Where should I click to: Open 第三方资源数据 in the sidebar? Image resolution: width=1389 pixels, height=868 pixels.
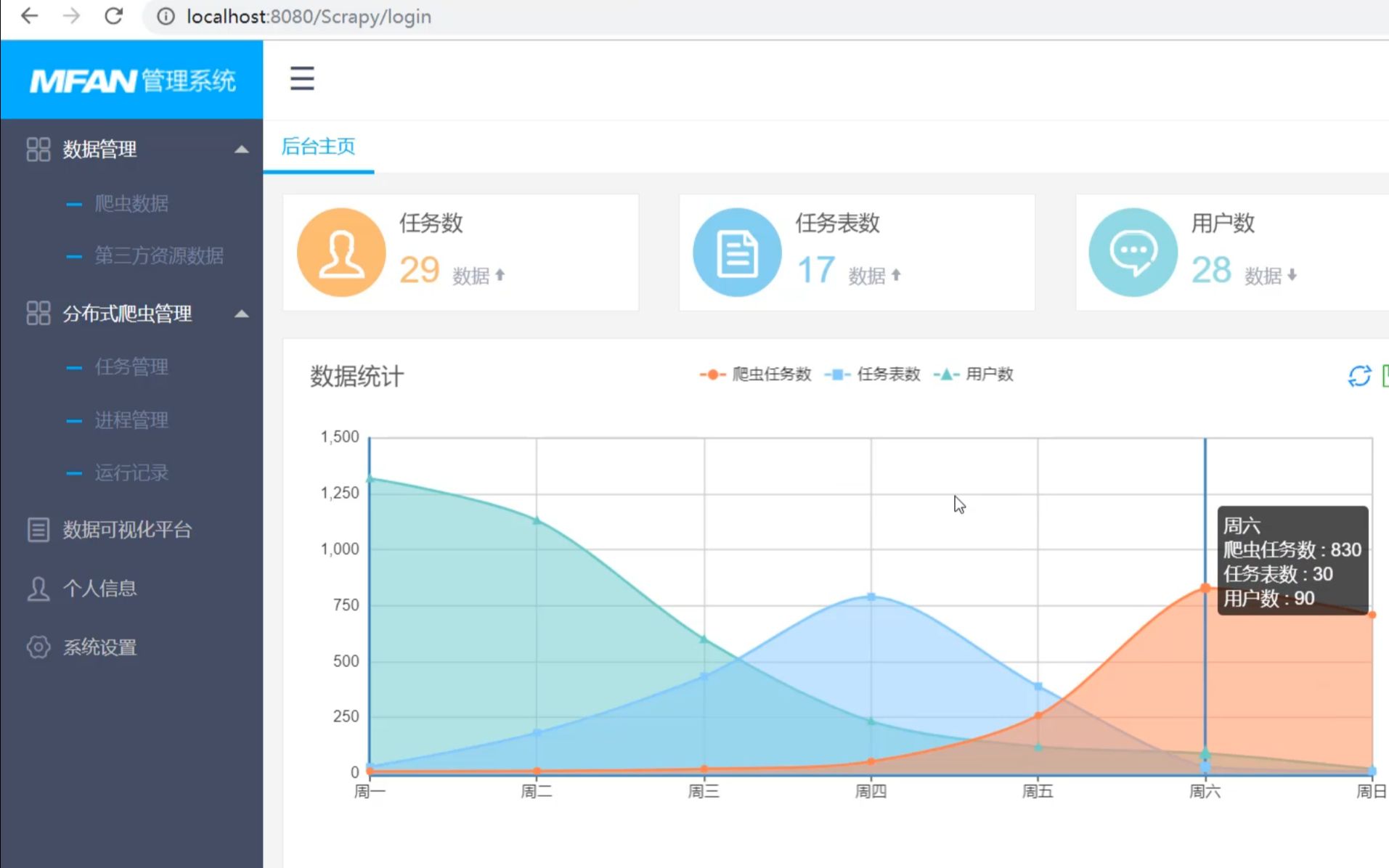click(x=159, y=255)
